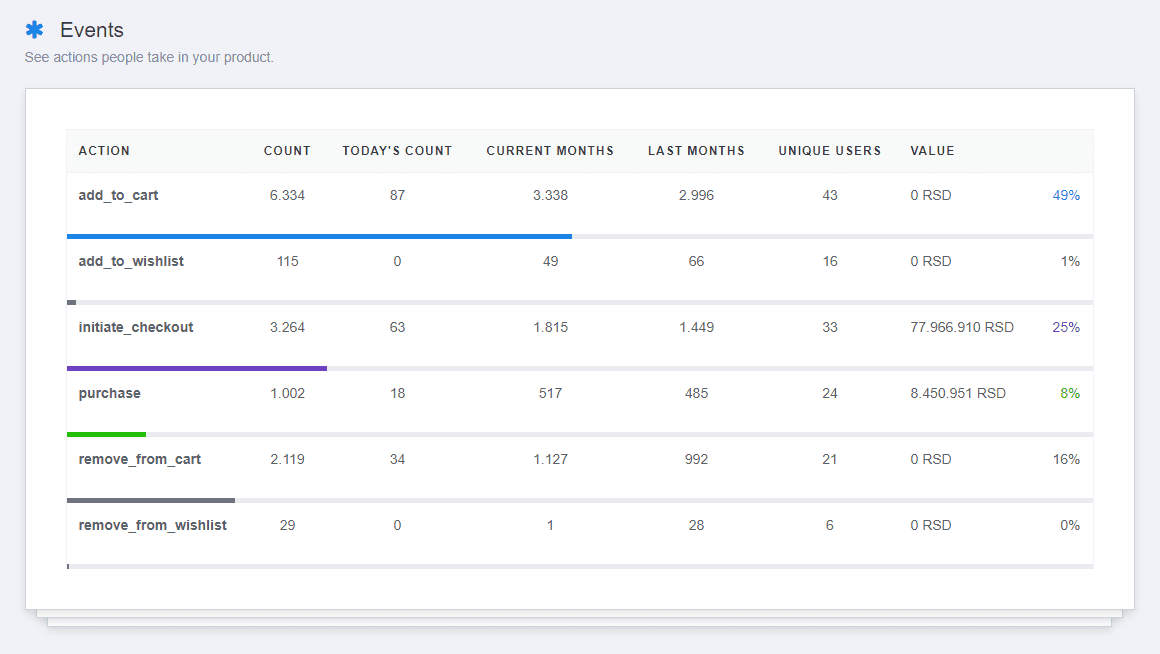Image resolution: width=1160 pixels, height=654 pixels.
Task: Click the 1.002 purchase count cell
Action: pos(287,394)
